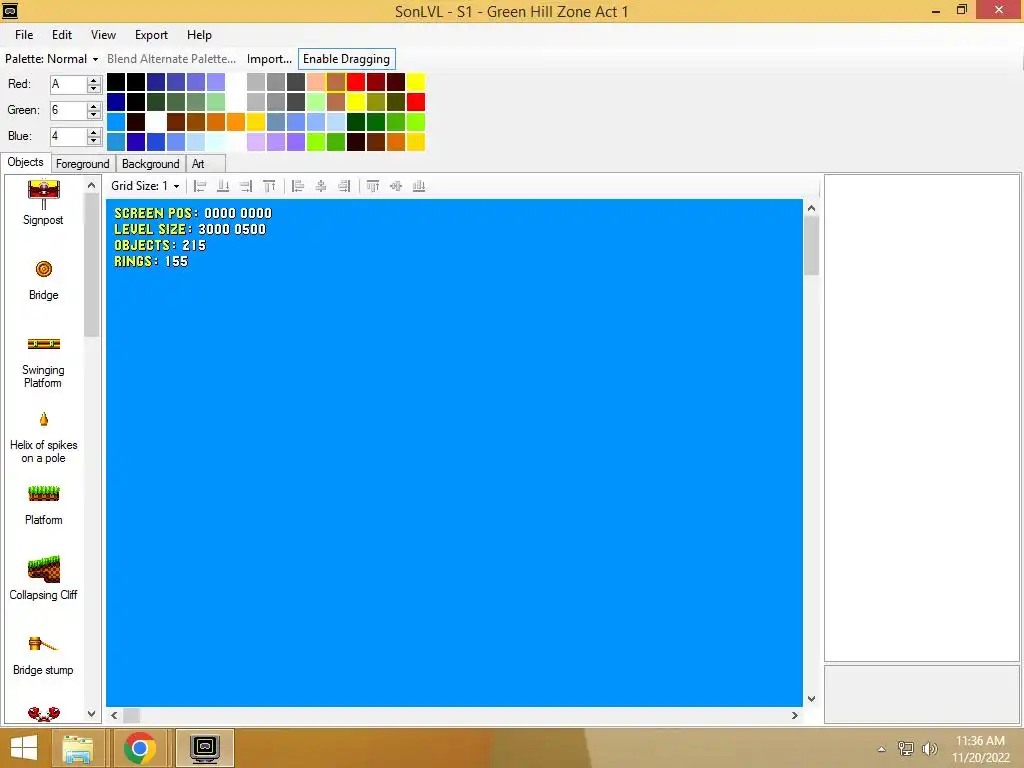1024x768 pixels.
Task: Click level view vertical scroll-down arrow
Action: point(811,699)
